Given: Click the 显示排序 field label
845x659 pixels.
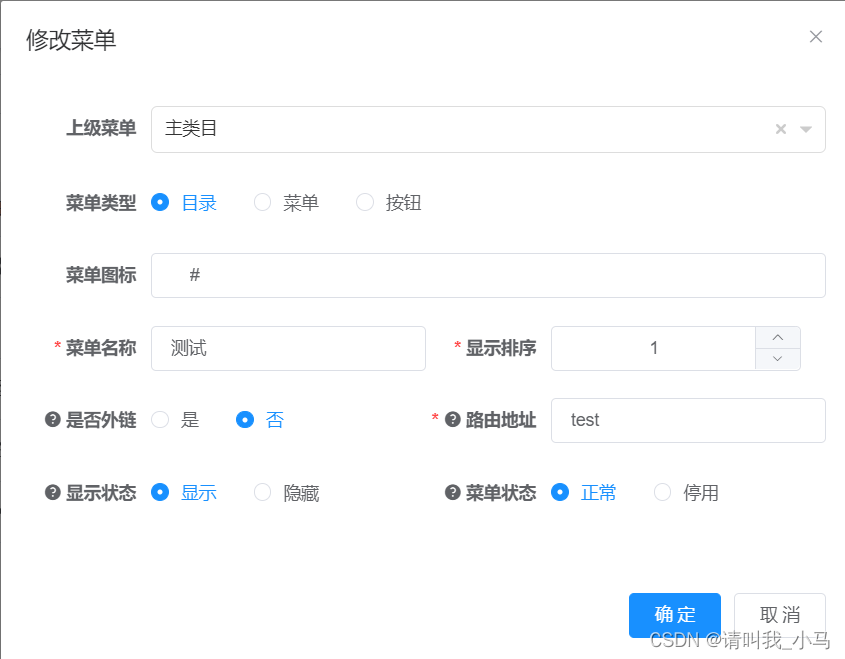Looking at the screenshot, I should 501,348.
